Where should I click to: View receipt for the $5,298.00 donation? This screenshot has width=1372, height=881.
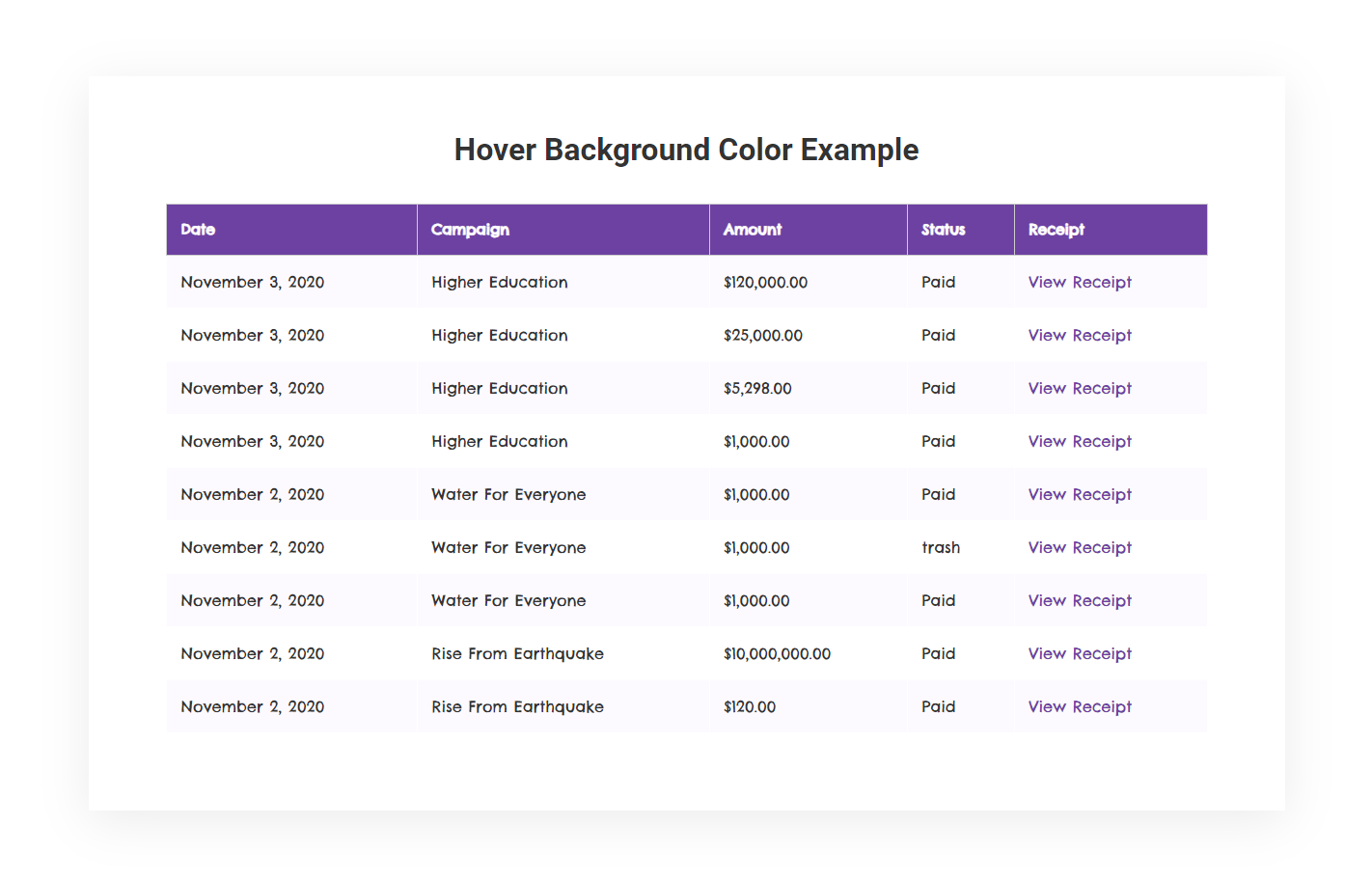pos(1080,389)
